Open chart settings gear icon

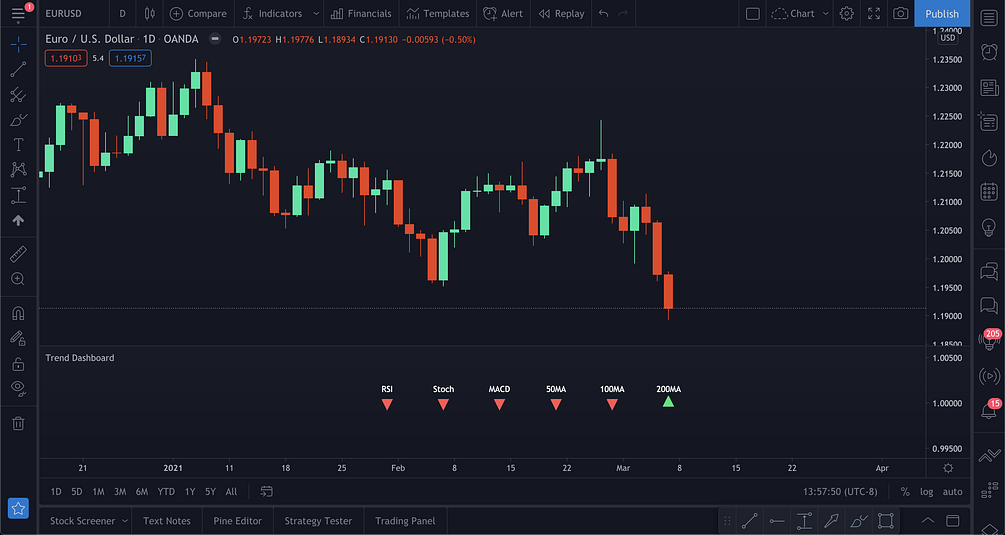pos(847,14)
